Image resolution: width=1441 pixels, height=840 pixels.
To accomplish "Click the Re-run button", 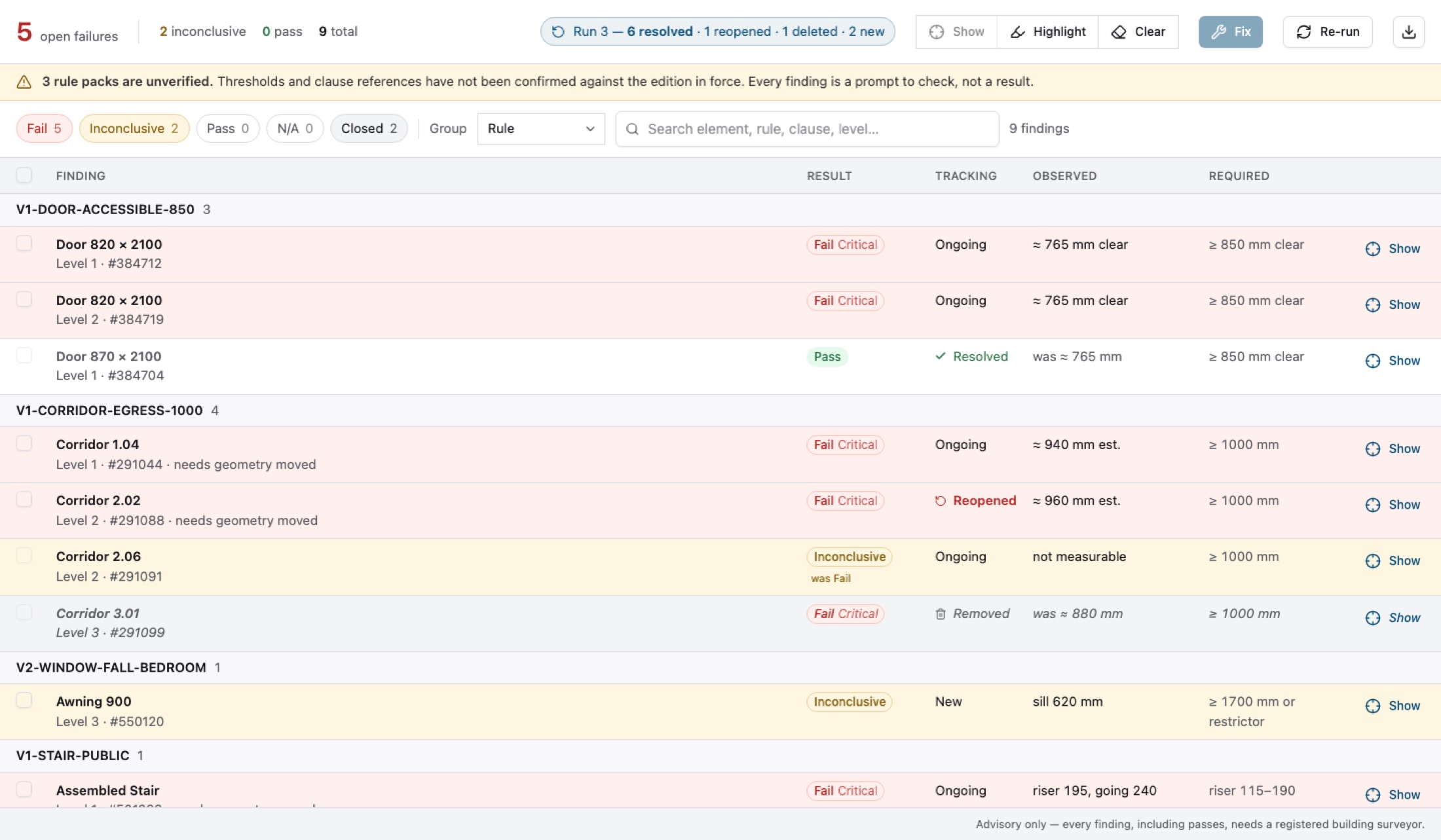I will click(x=1327, y=31).
